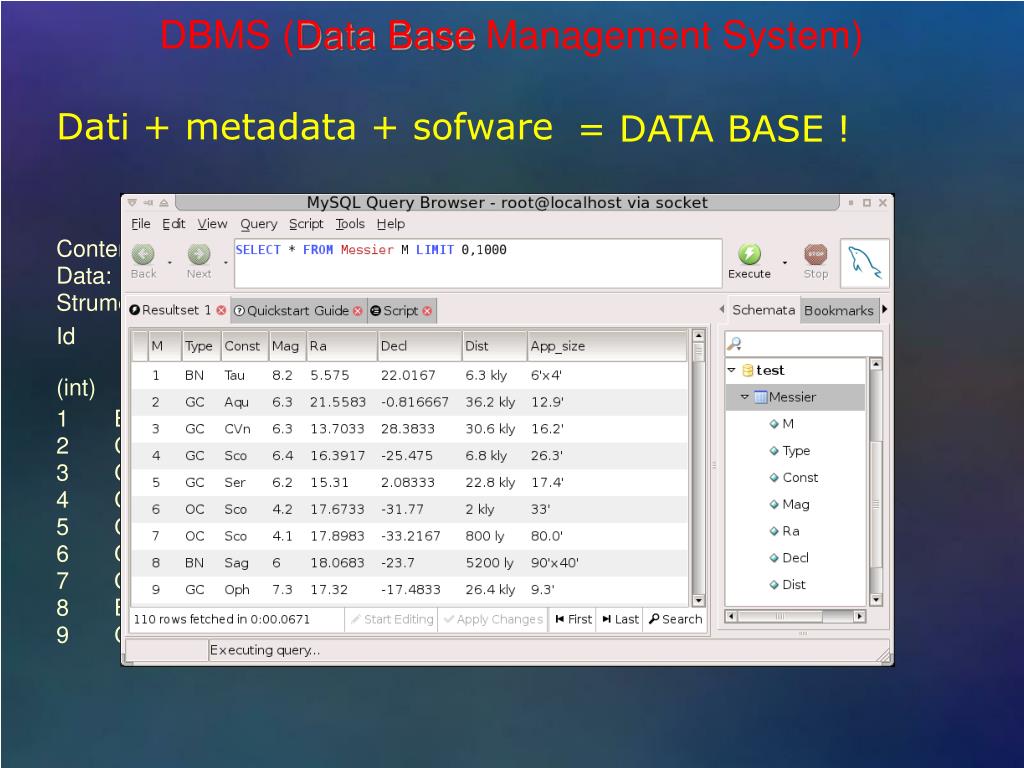Click the green Execute lightning icon
The image size is (1024, 768).
tap(749, 254)
